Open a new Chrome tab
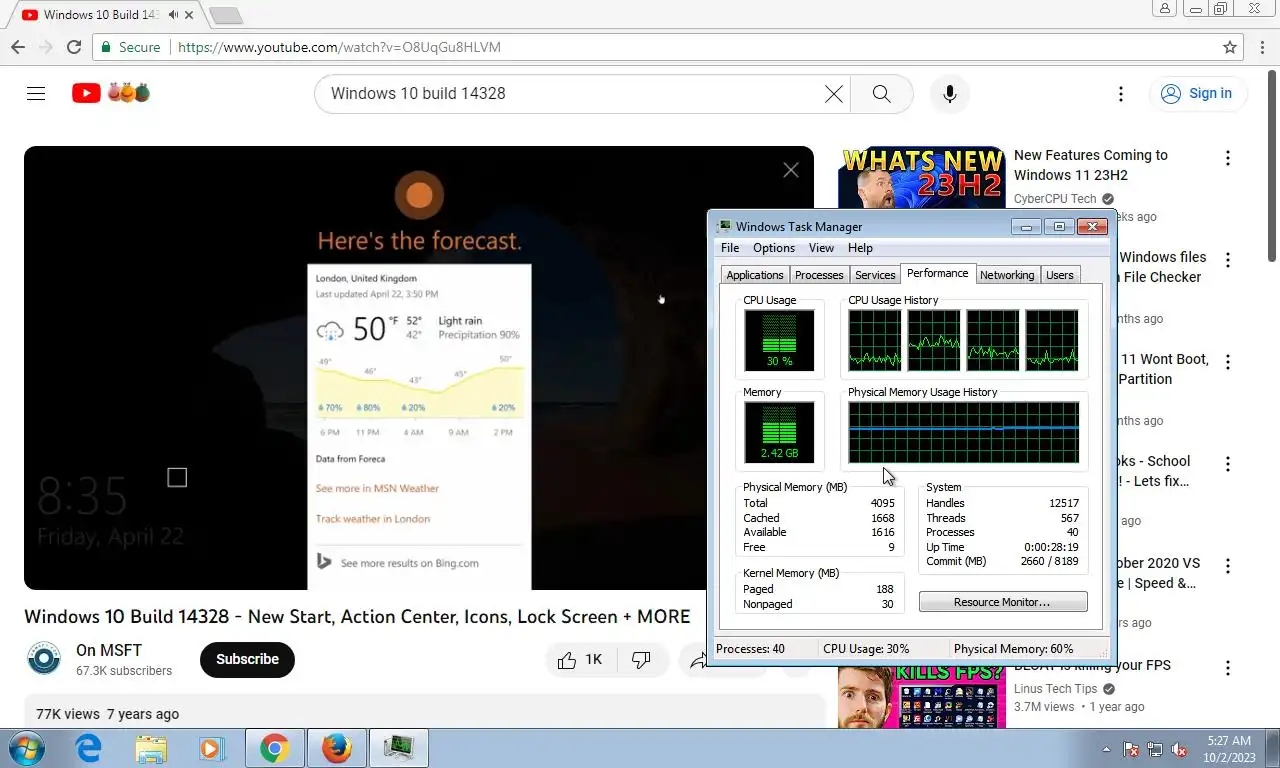 226,15
